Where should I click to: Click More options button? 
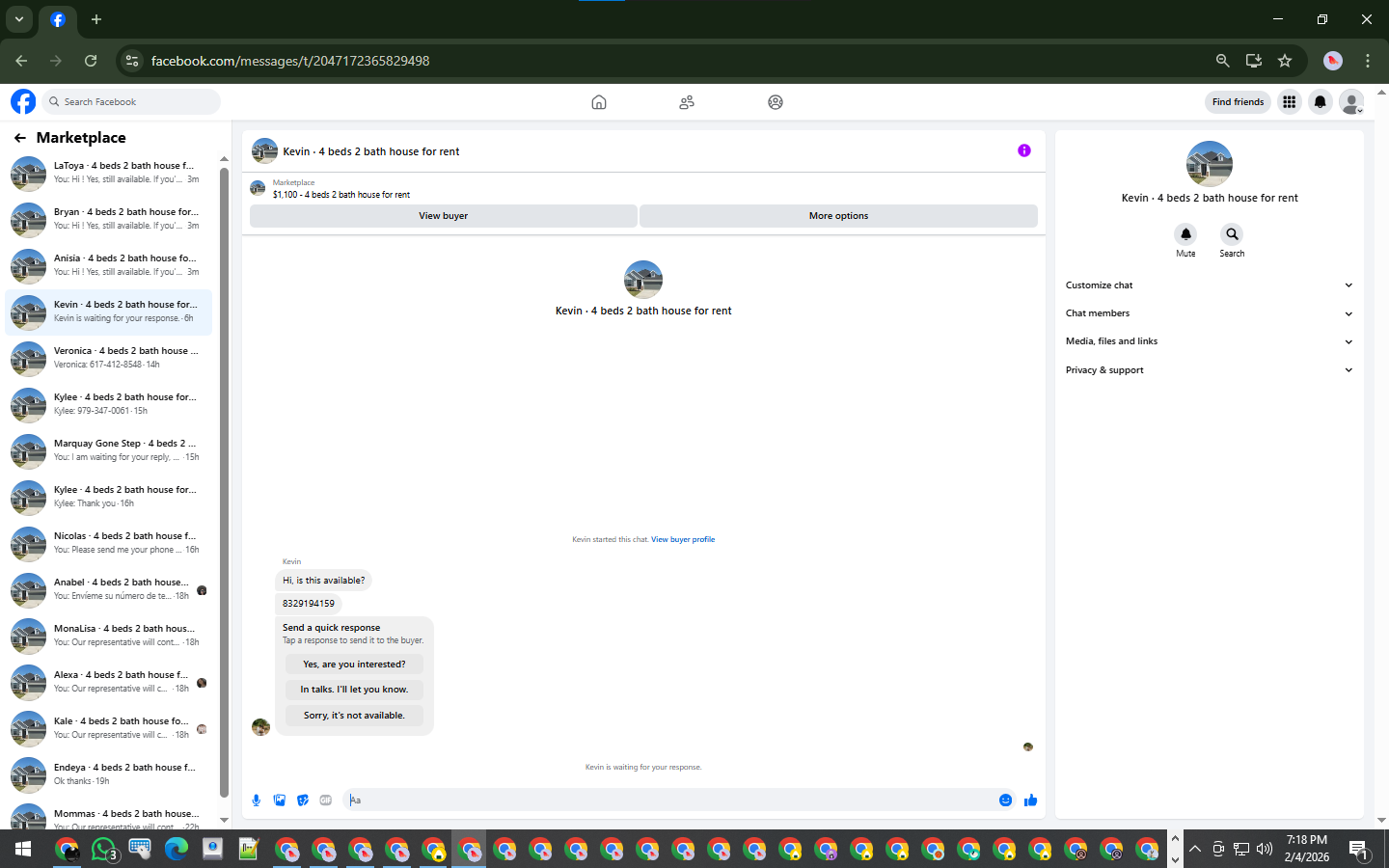(x=838, y=216)
